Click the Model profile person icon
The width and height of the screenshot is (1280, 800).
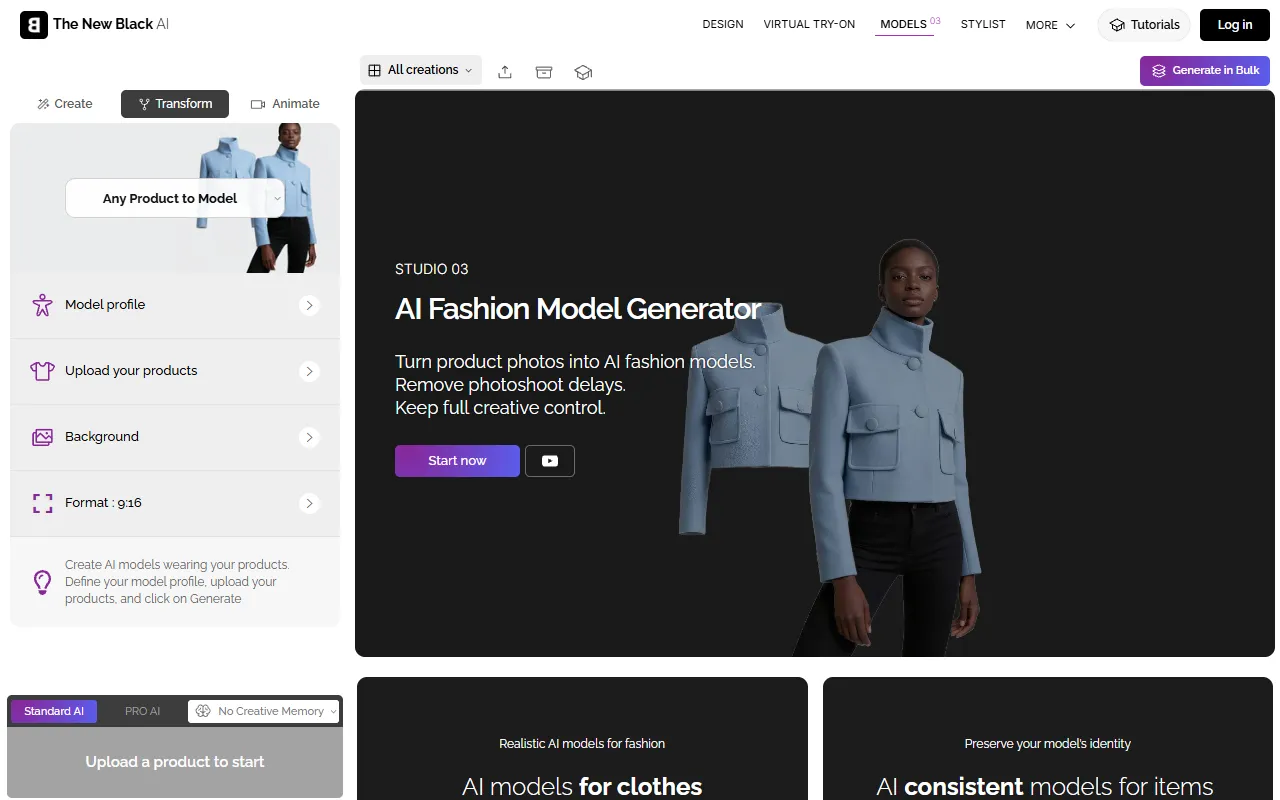point(42,305)
